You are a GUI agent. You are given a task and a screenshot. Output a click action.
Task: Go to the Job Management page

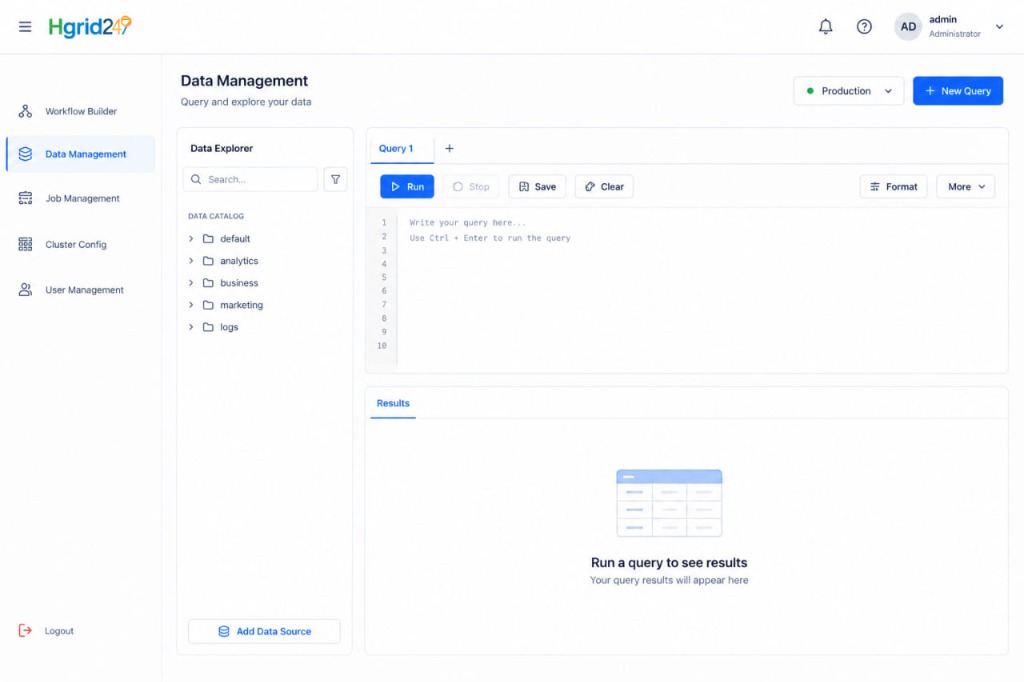pos(81,198)
